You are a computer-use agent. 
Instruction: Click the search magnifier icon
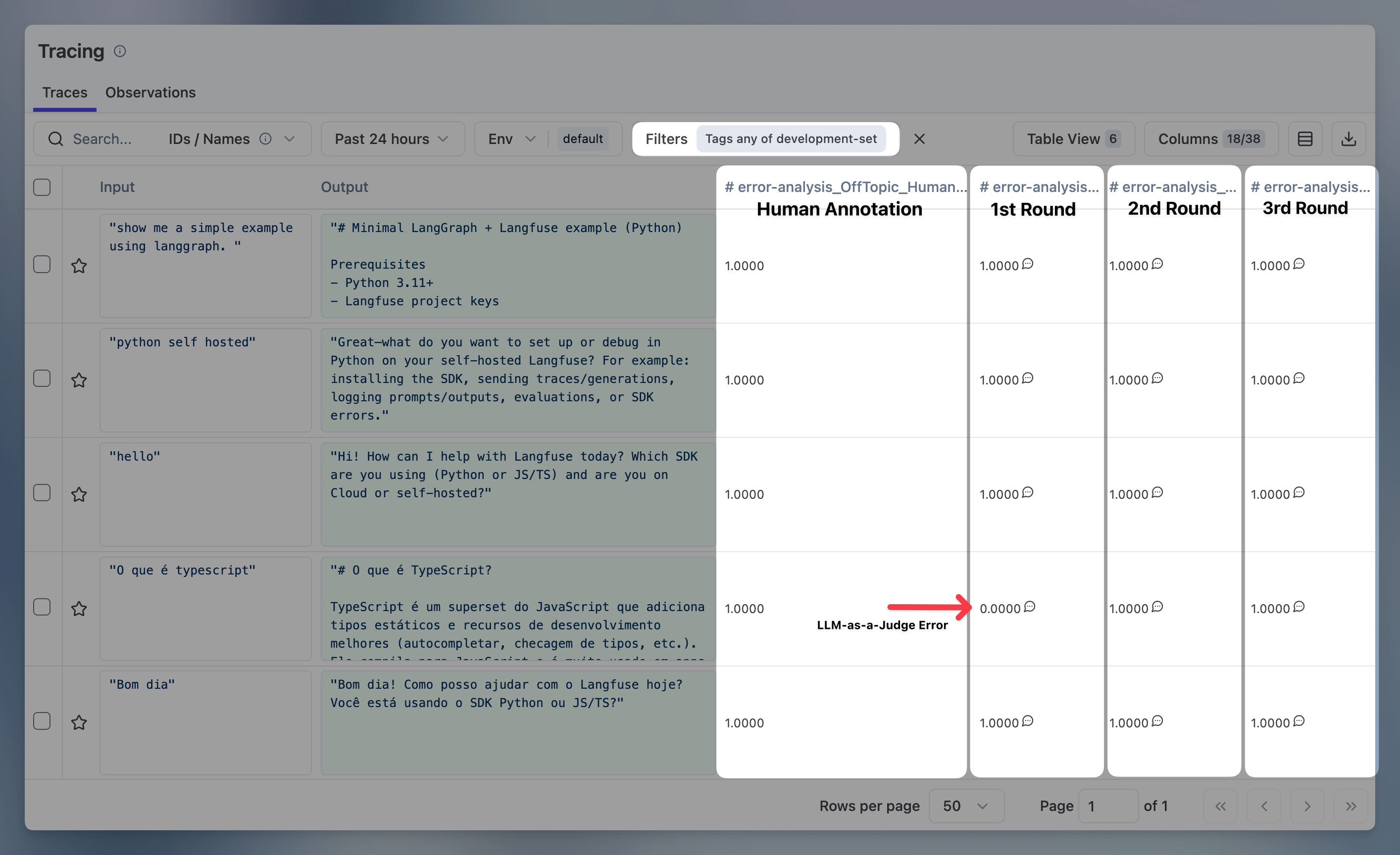[56, 139]
